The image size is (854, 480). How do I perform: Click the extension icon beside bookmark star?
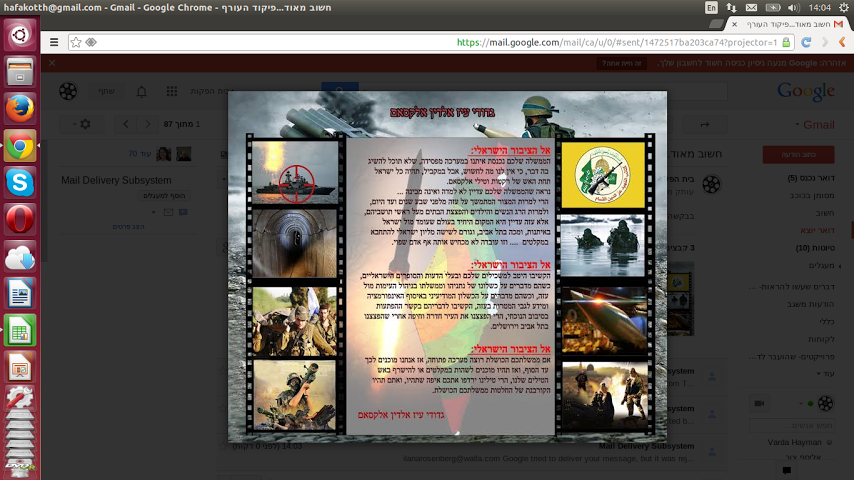(x=91, y=42)
